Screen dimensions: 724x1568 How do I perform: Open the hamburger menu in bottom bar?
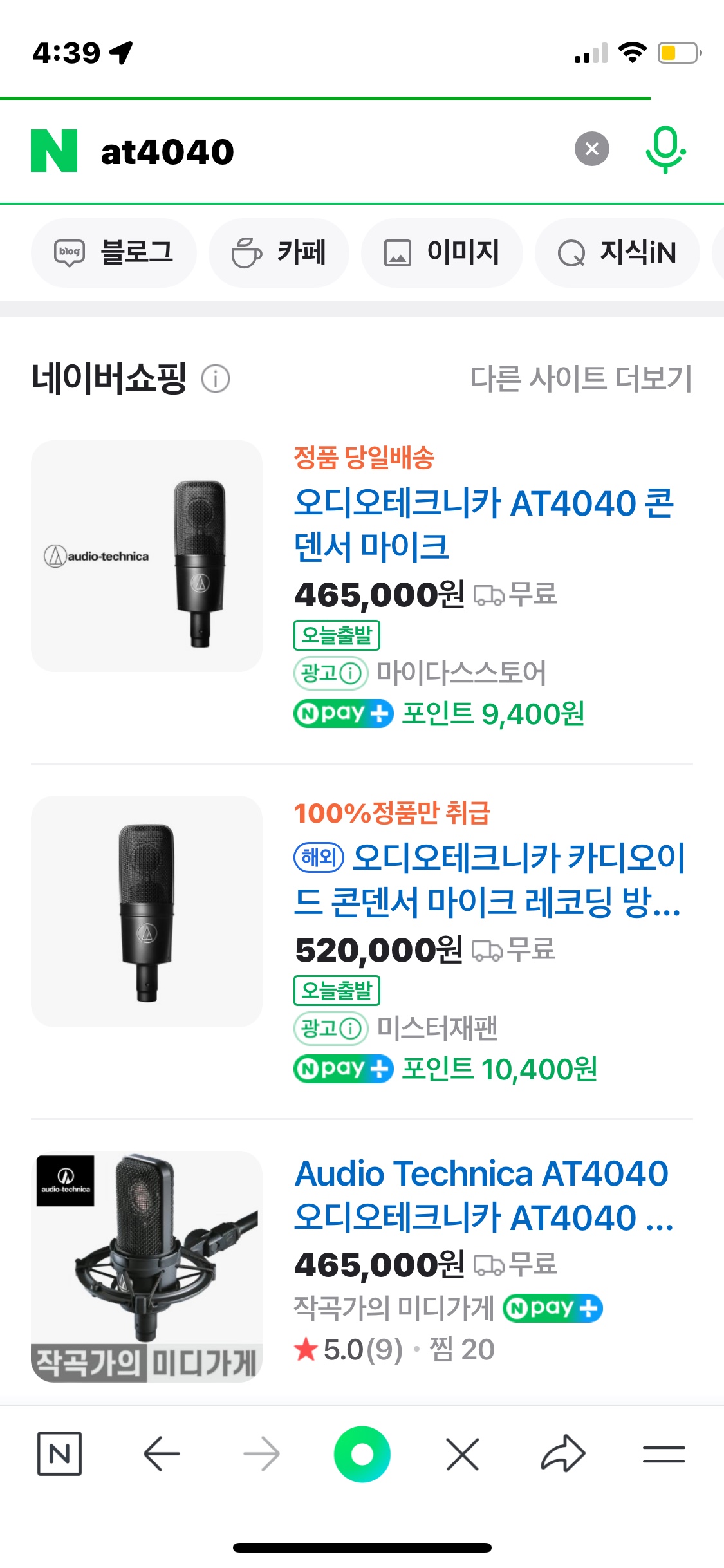tap(664, 1453)
